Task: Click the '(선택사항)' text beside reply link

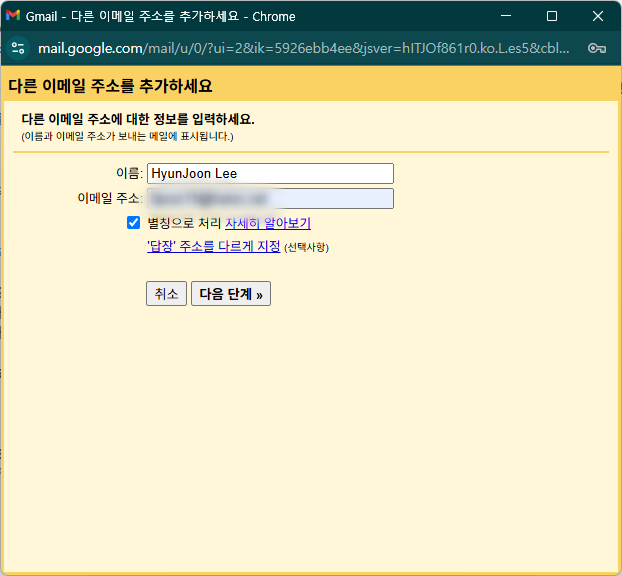Action: (x=306, y=247)
